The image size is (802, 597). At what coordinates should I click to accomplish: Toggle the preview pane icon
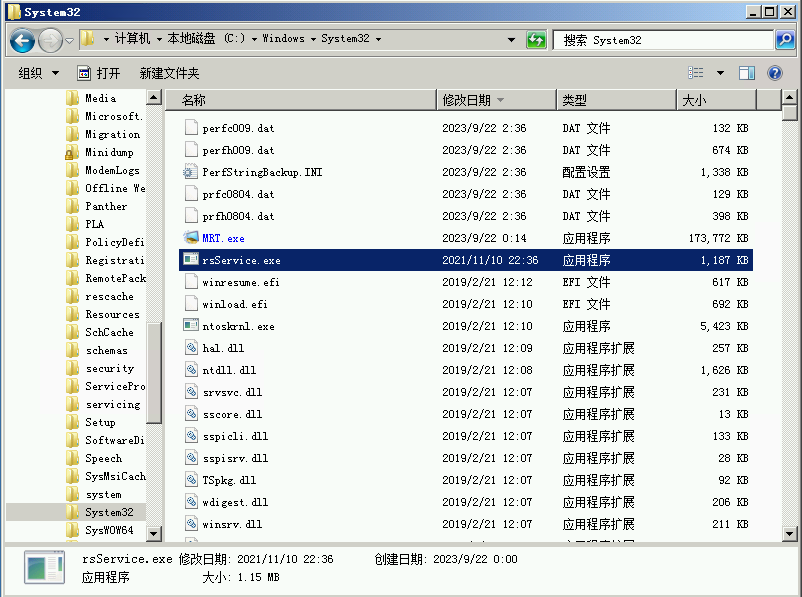[746, 73]
